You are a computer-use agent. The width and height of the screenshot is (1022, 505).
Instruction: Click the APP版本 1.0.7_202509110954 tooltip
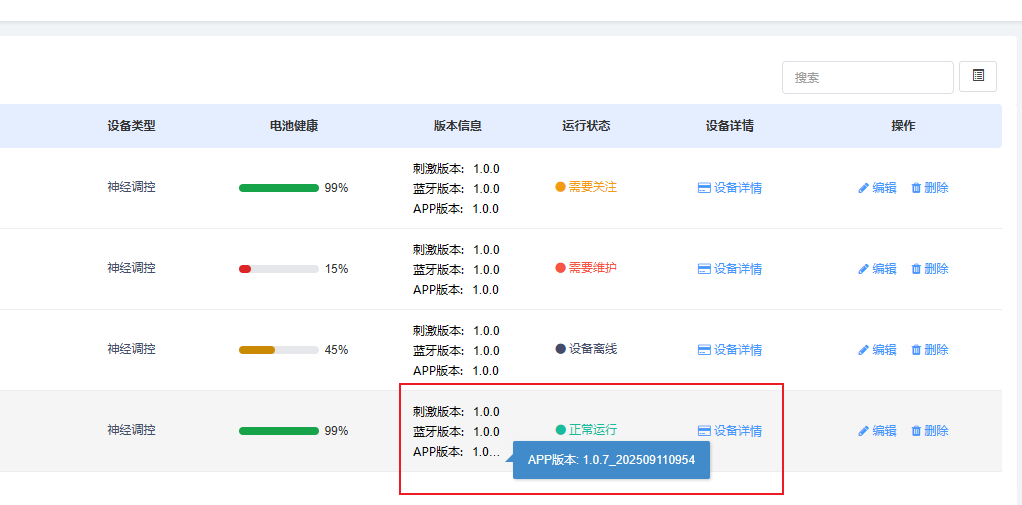(x=611, y=459)
